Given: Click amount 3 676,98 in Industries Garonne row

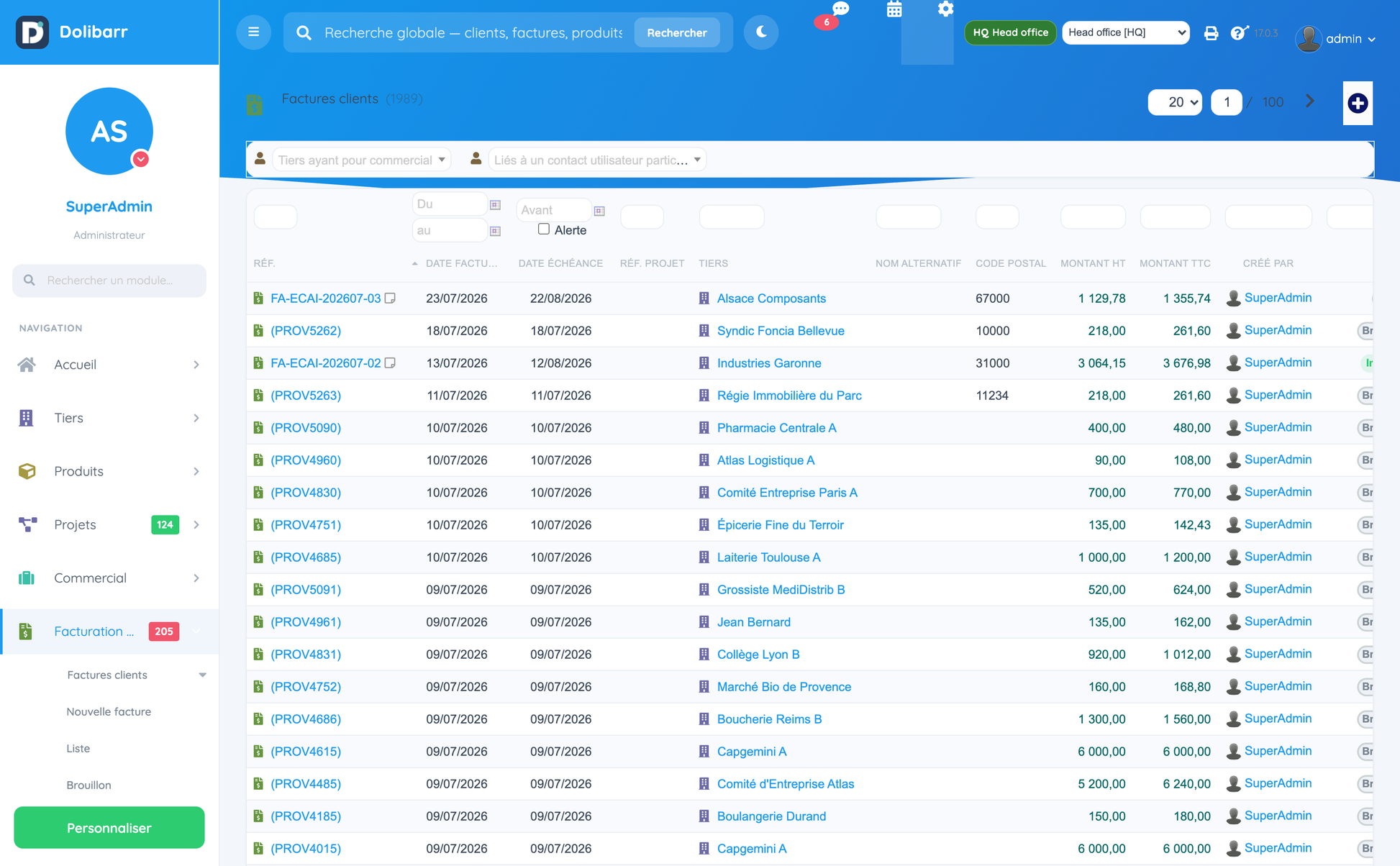Looking at the screenshot, I should 1186,363.
